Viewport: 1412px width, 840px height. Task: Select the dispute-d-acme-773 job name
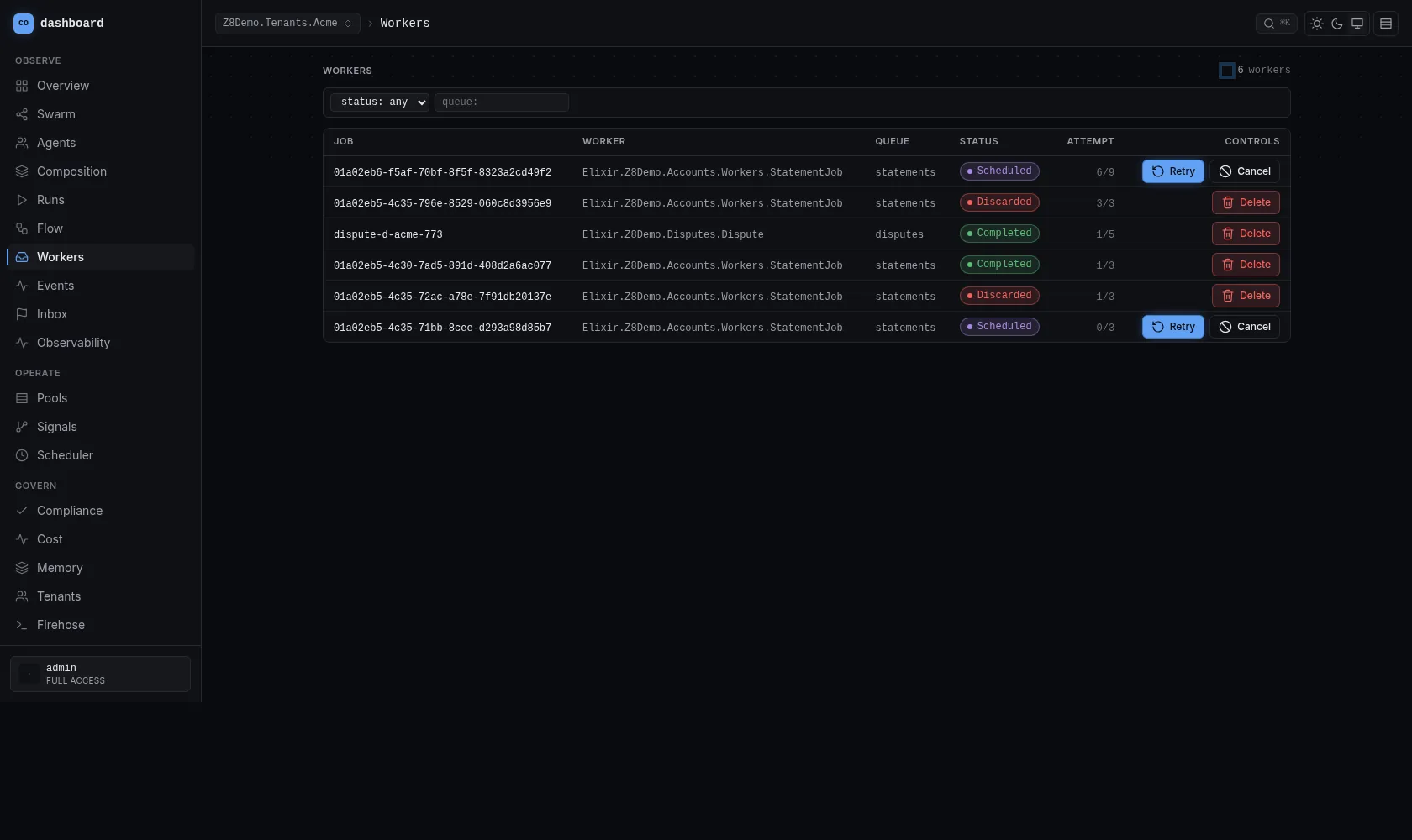[387, 234]
